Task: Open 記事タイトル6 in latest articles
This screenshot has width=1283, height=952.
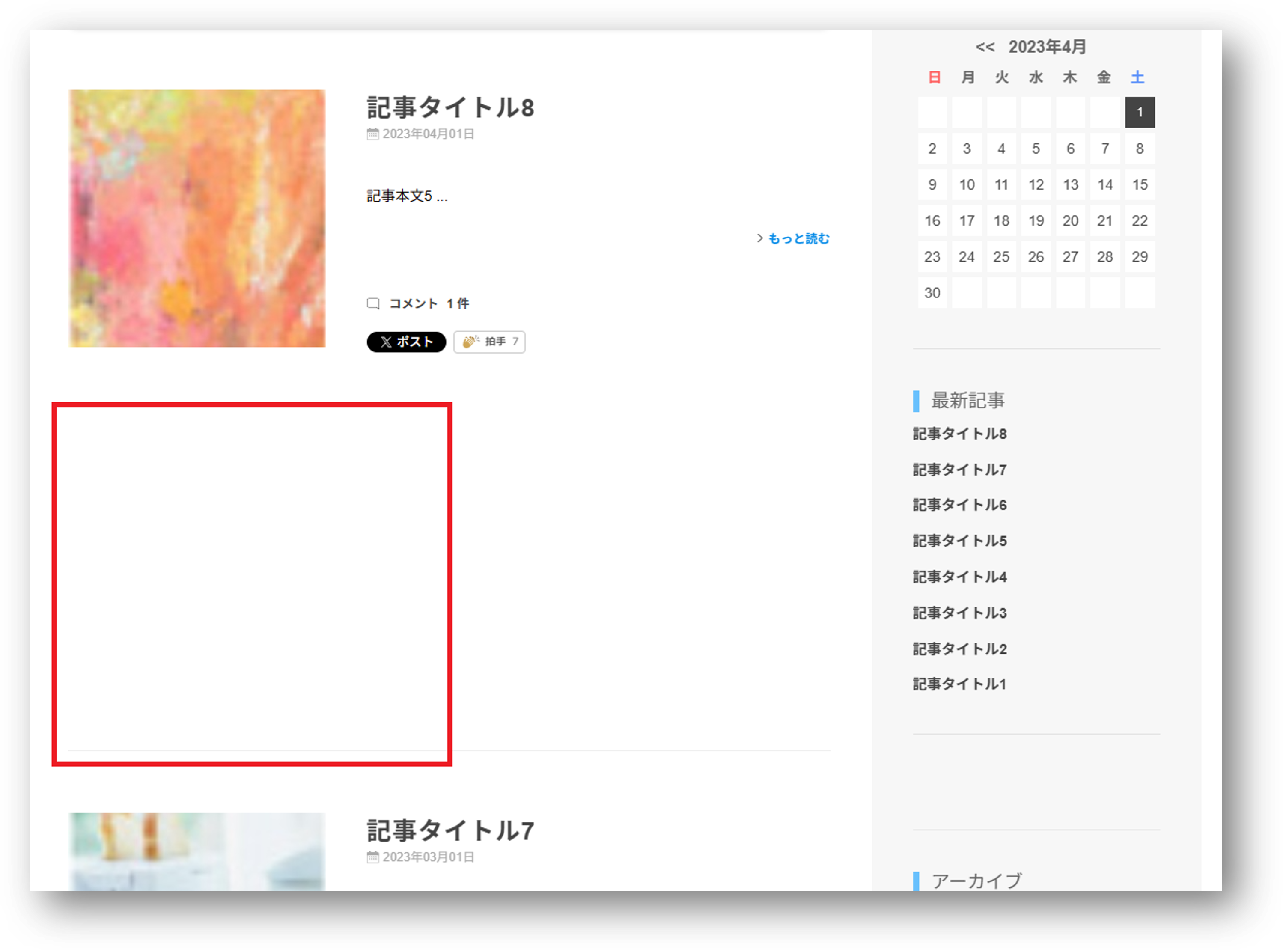Action: point(960,506)
